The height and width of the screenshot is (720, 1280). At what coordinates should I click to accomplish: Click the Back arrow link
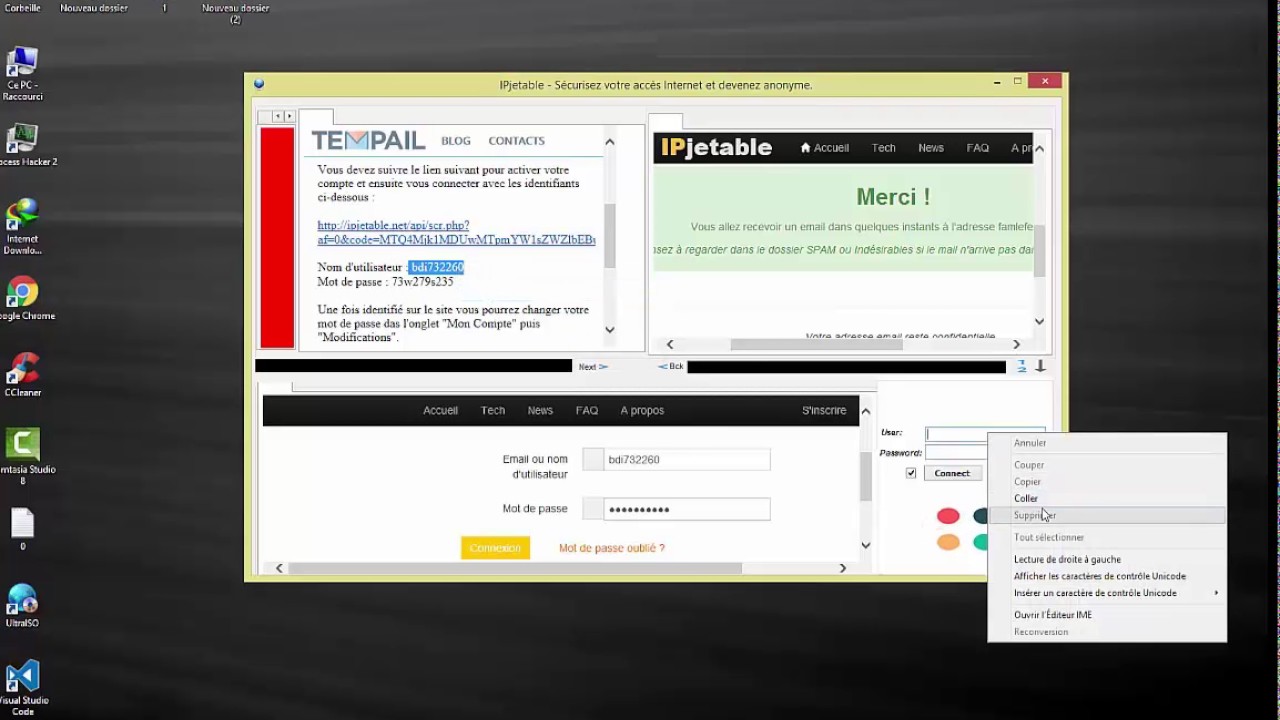coord(671,367)
